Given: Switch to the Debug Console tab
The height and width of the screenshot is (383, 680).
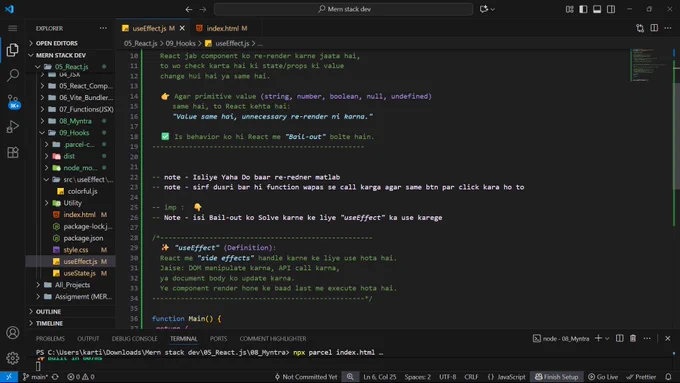Looking at the screenshot, I should tap(134, 339).
